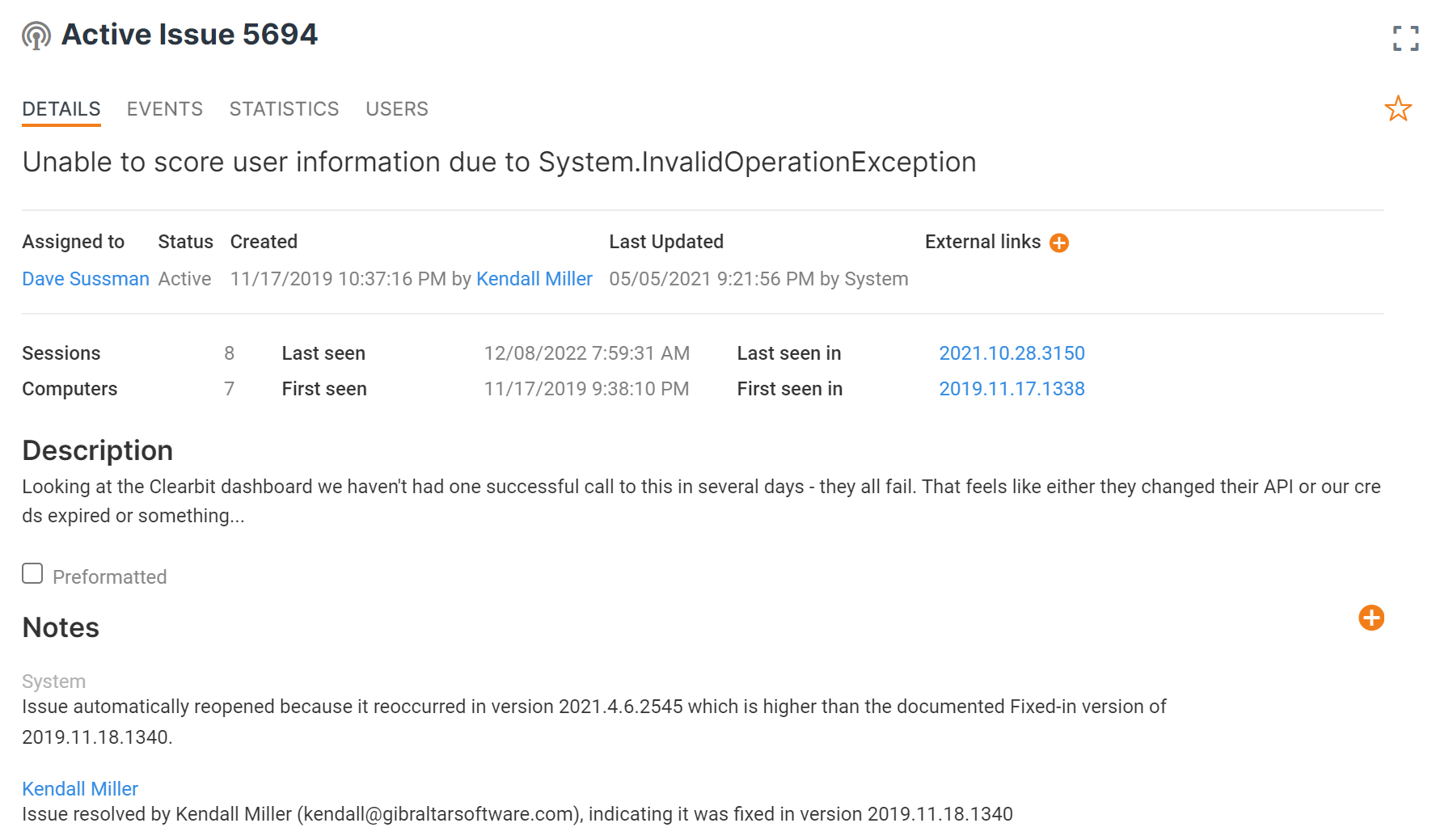Image resolution: width=1436 pixels, height=840 pixels.
Task: Click the Active Issue broadcast icon
Action: point(36,36)
